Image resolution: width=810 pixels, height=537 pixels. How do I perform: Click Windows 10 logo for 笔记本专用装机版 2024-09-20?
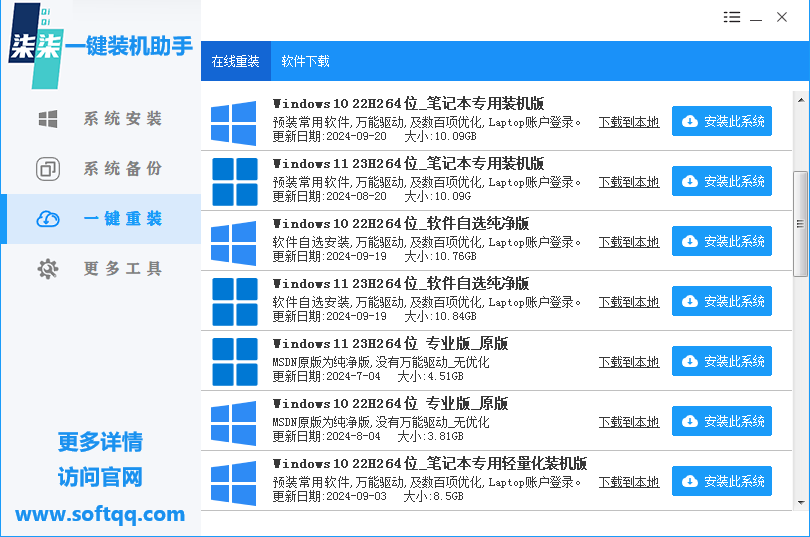tap(233, 122)
